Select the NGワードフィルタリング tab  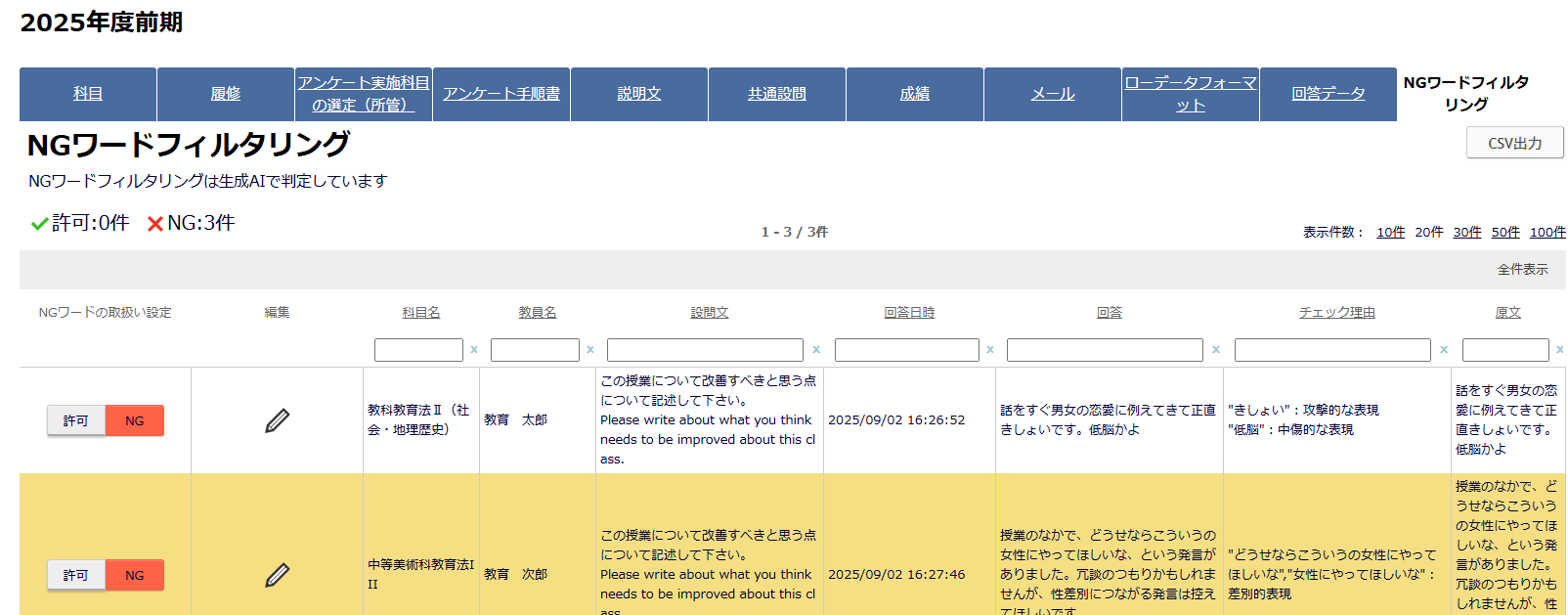1466,94
